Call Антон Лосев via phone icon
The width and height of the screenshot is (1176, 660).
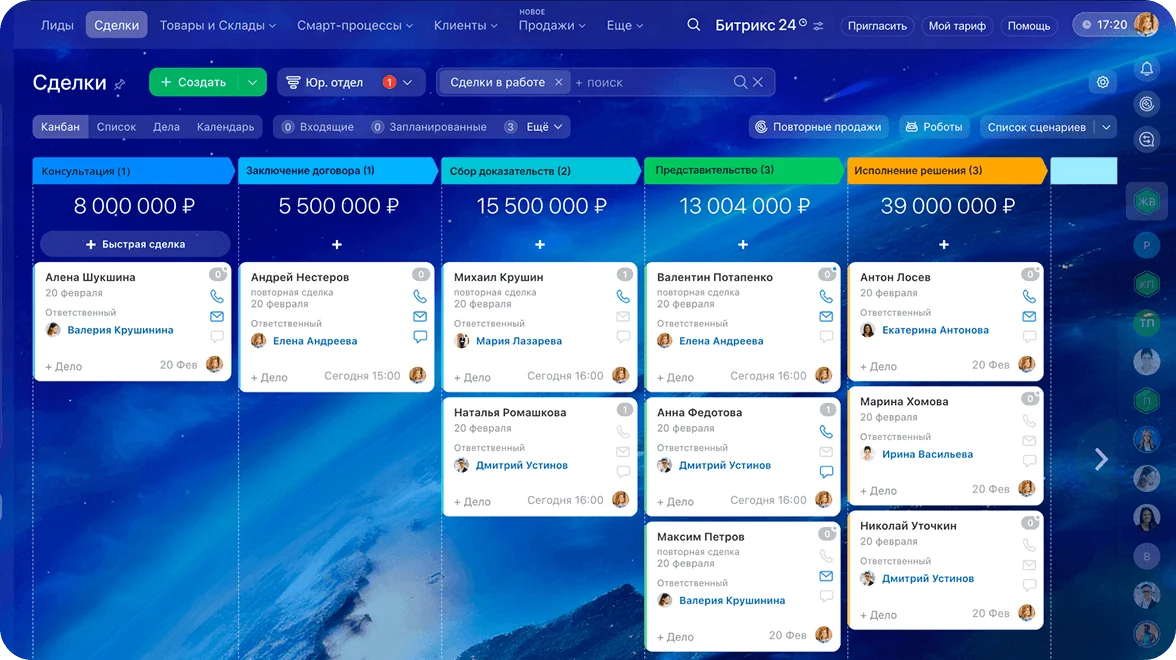tap(1029, 296)
